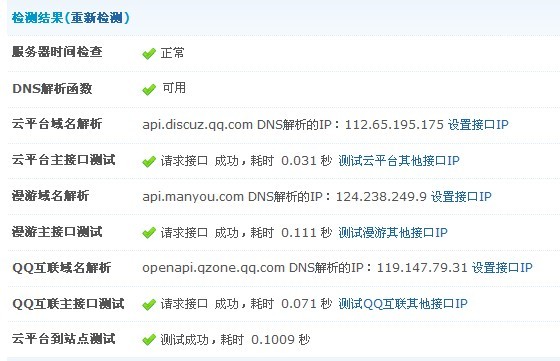Click the 重新检测 re-detect link
This screenshot has width=560, height=361.
(96, 17)
